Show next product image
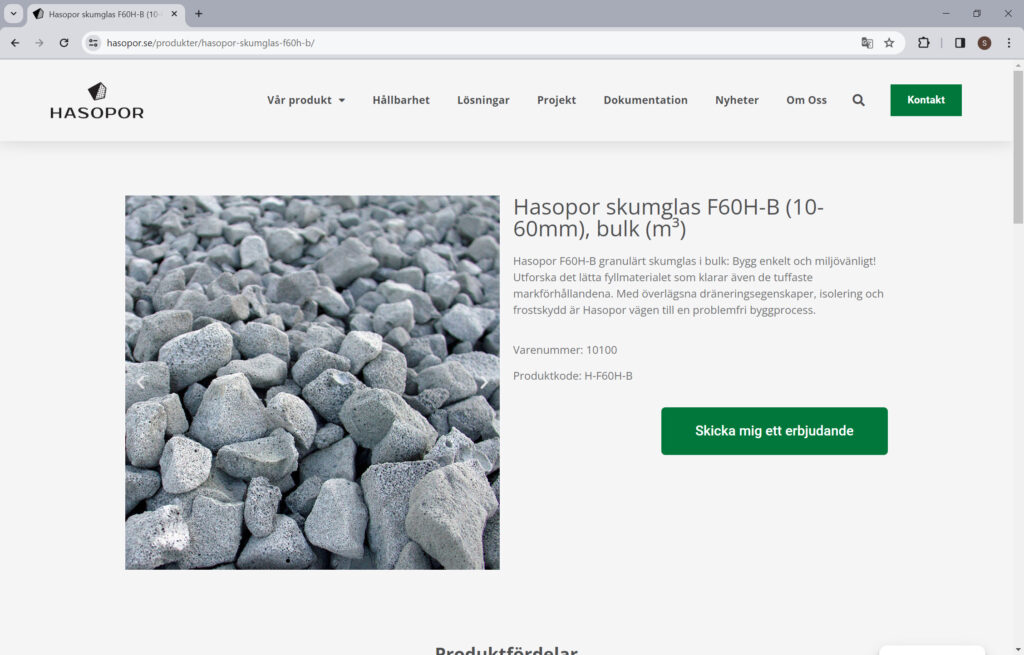Viewport: 1024px width, 655px height. pyautogui.click(x=483, y=383)
